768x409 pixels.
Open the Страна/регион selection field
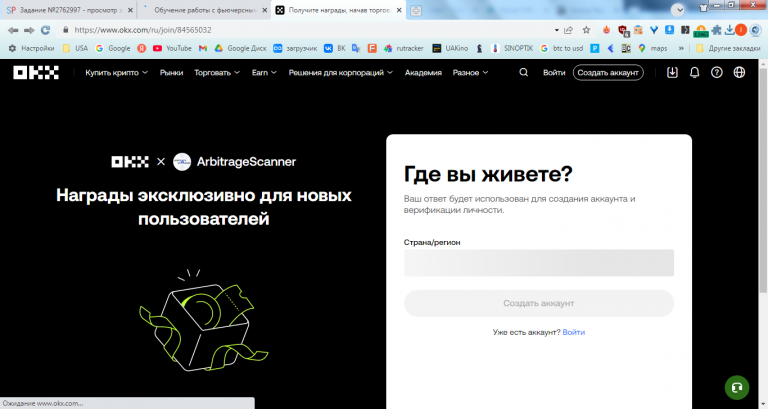click(x=539, y=263)
